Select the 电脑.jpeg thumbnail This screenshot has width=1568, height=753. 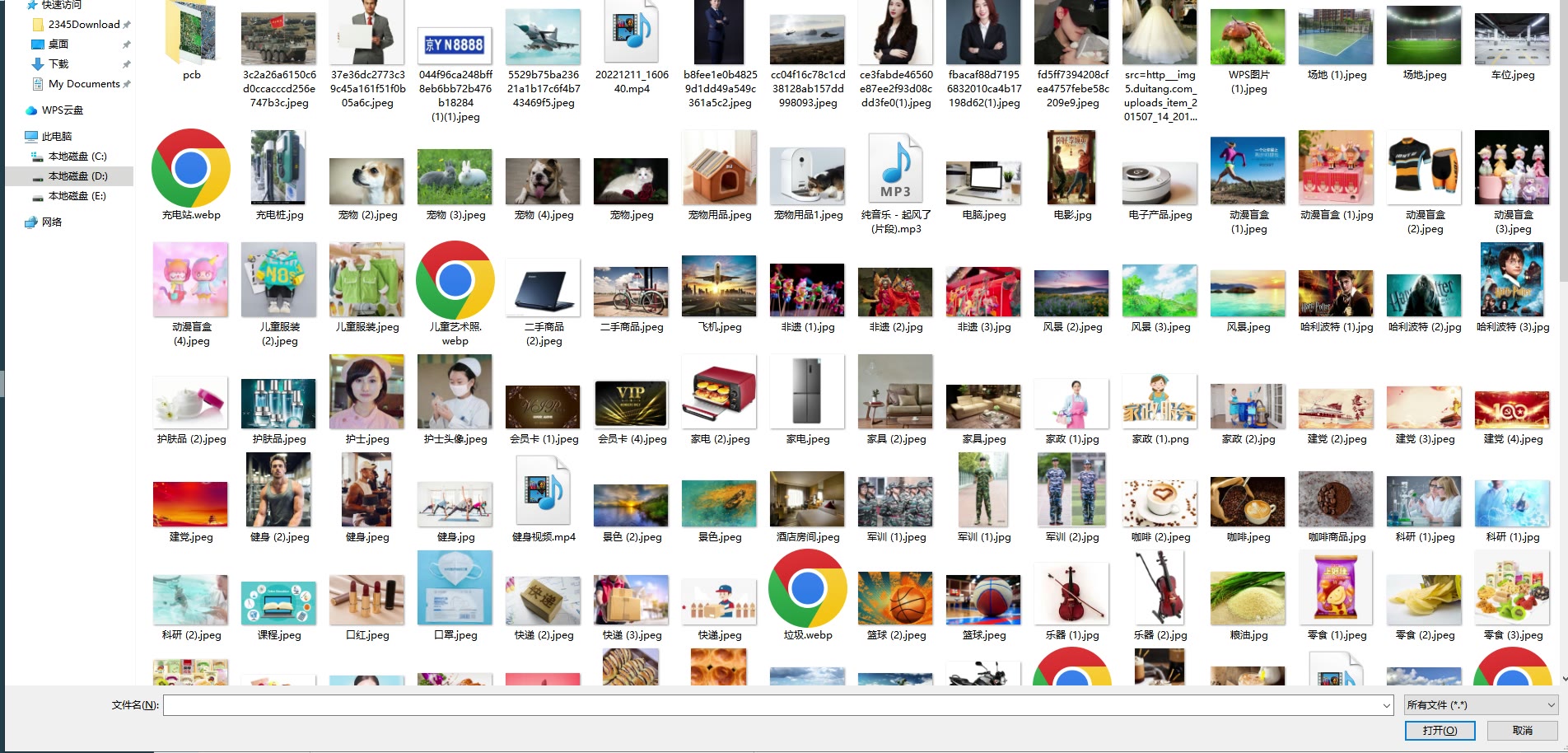[984, 184]
